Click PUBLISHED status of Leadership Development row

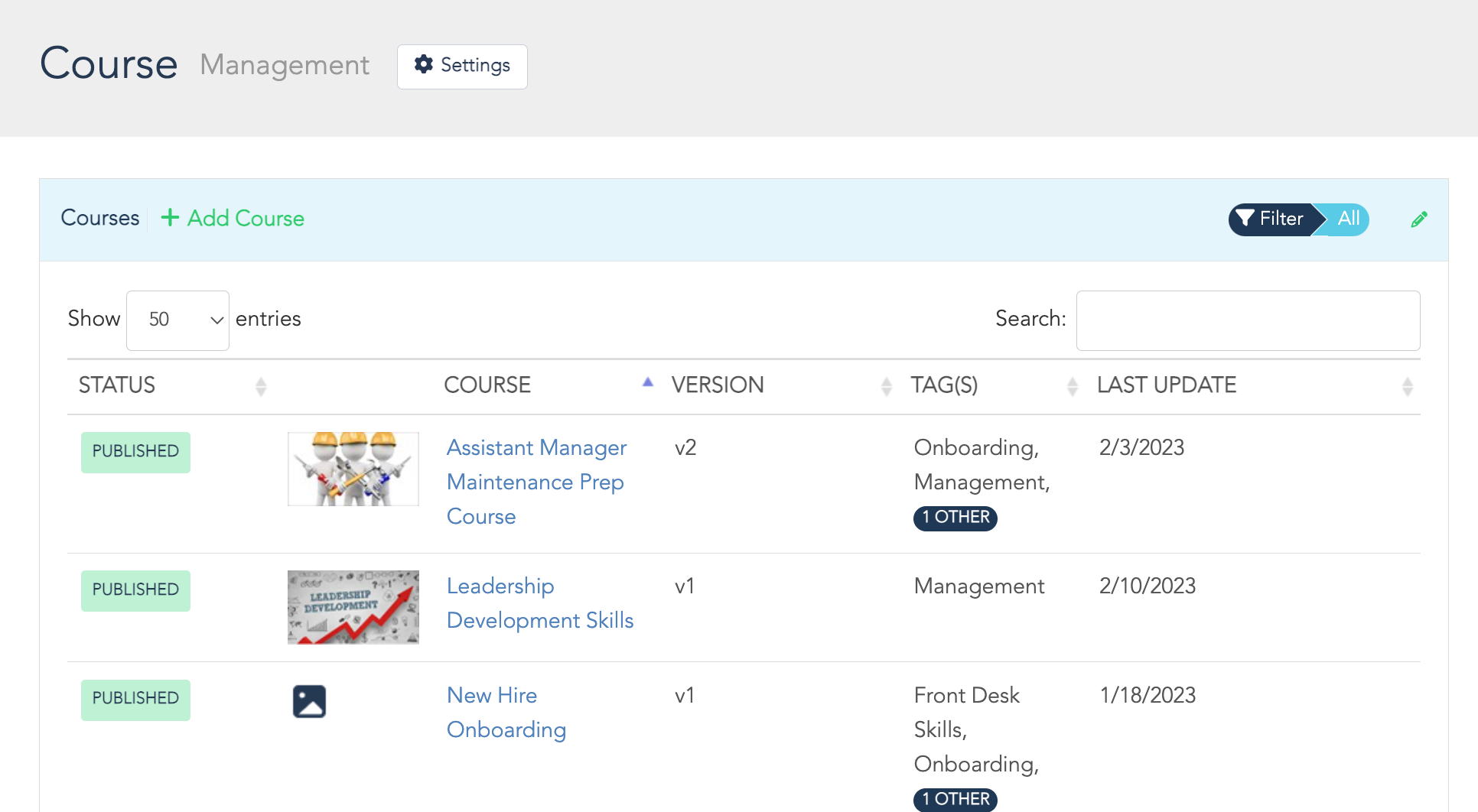[135, 590]
